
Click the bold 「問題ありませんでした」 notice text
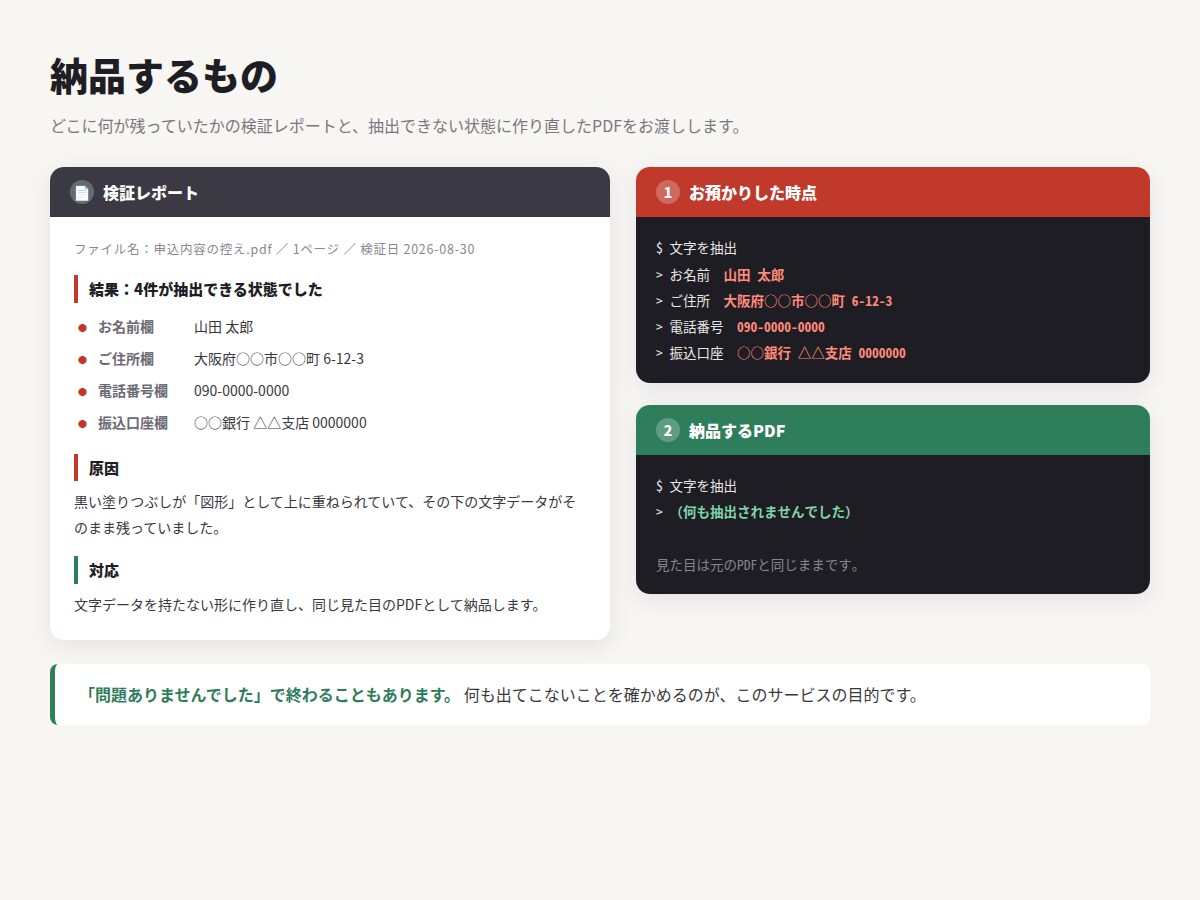(270, 695)
